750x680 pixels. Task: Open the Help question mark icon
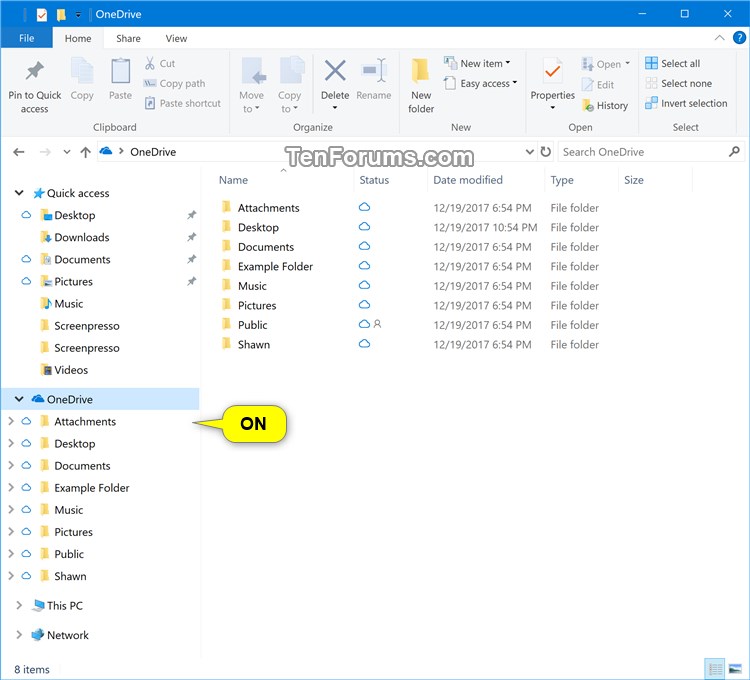click(x=739, y=38)
